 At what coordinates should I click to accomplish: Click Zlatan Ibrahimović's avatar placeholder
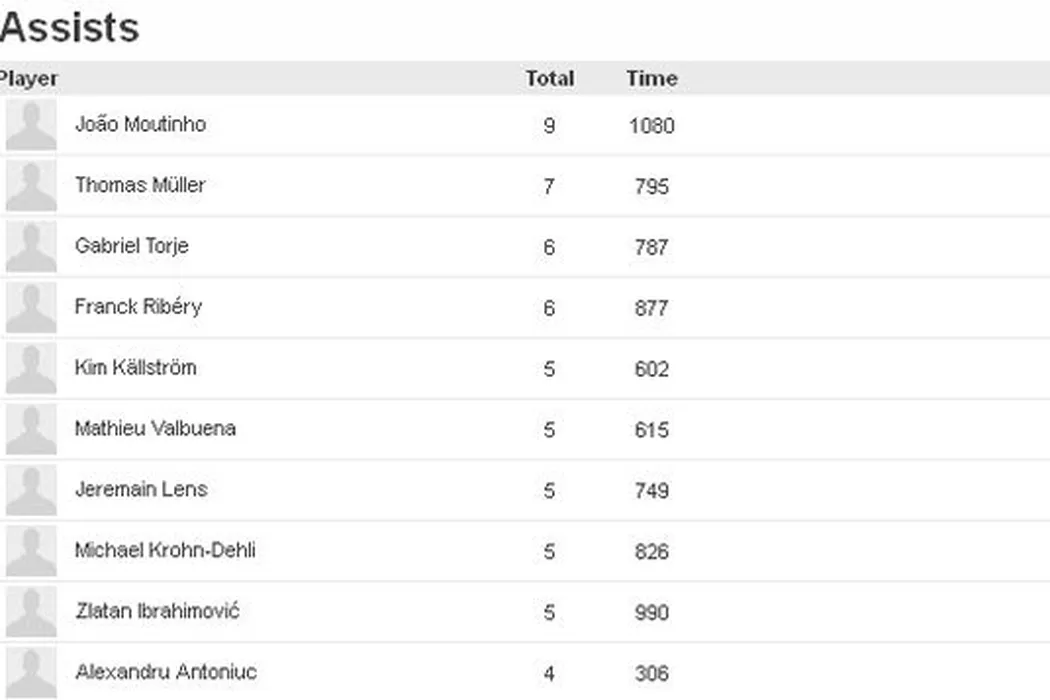(x=31, y=613)
